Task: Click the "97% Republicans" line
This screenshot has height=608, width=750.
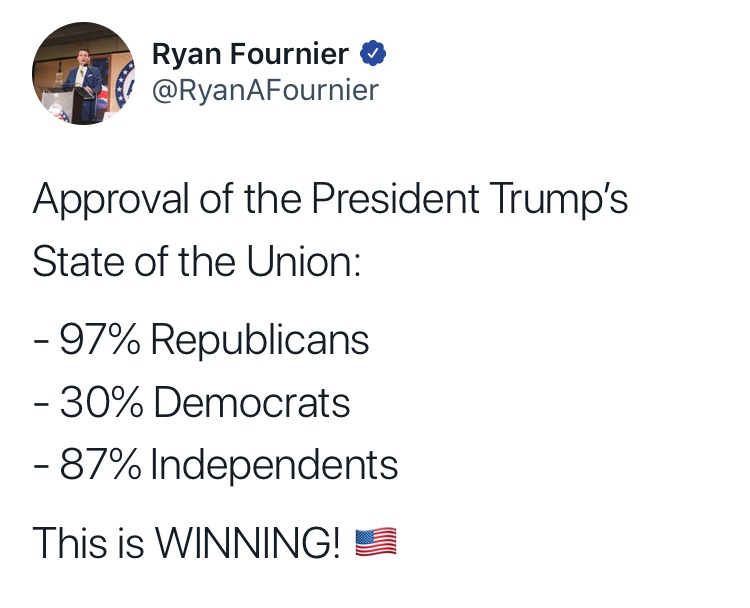Action: tap(201, 341)
